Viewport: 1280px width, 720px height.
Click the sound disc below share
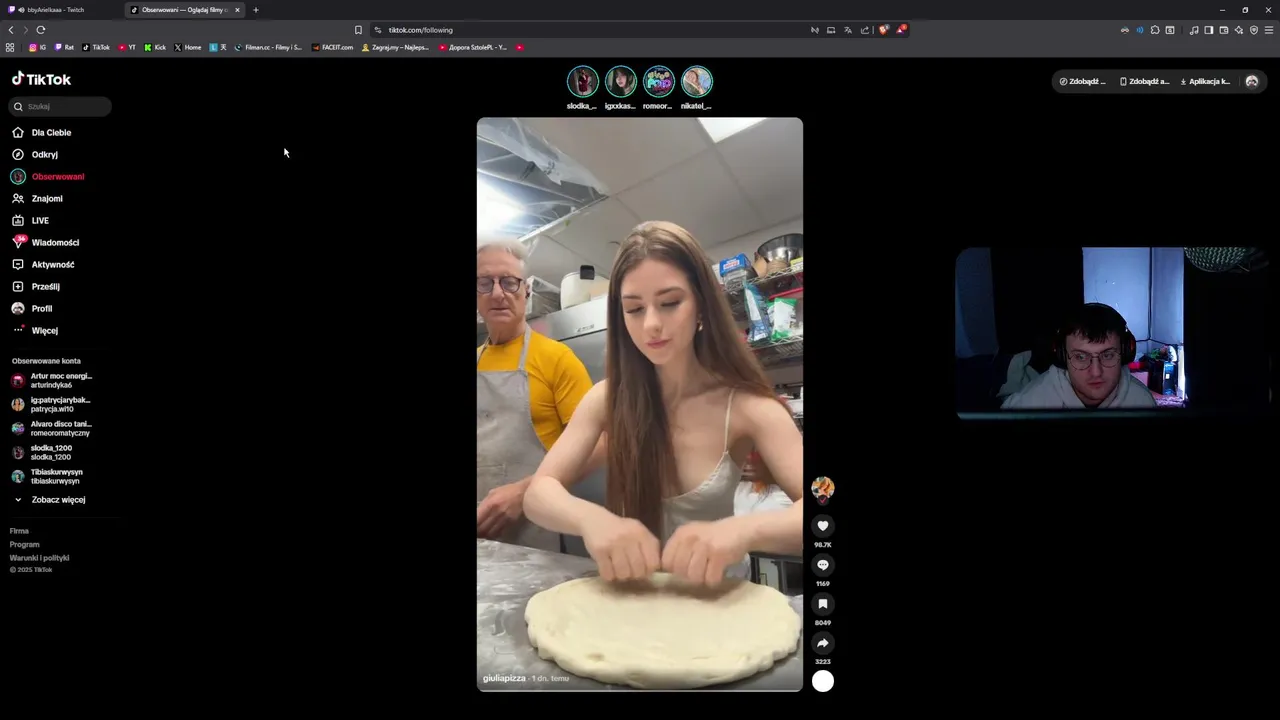tap(823, 681)
